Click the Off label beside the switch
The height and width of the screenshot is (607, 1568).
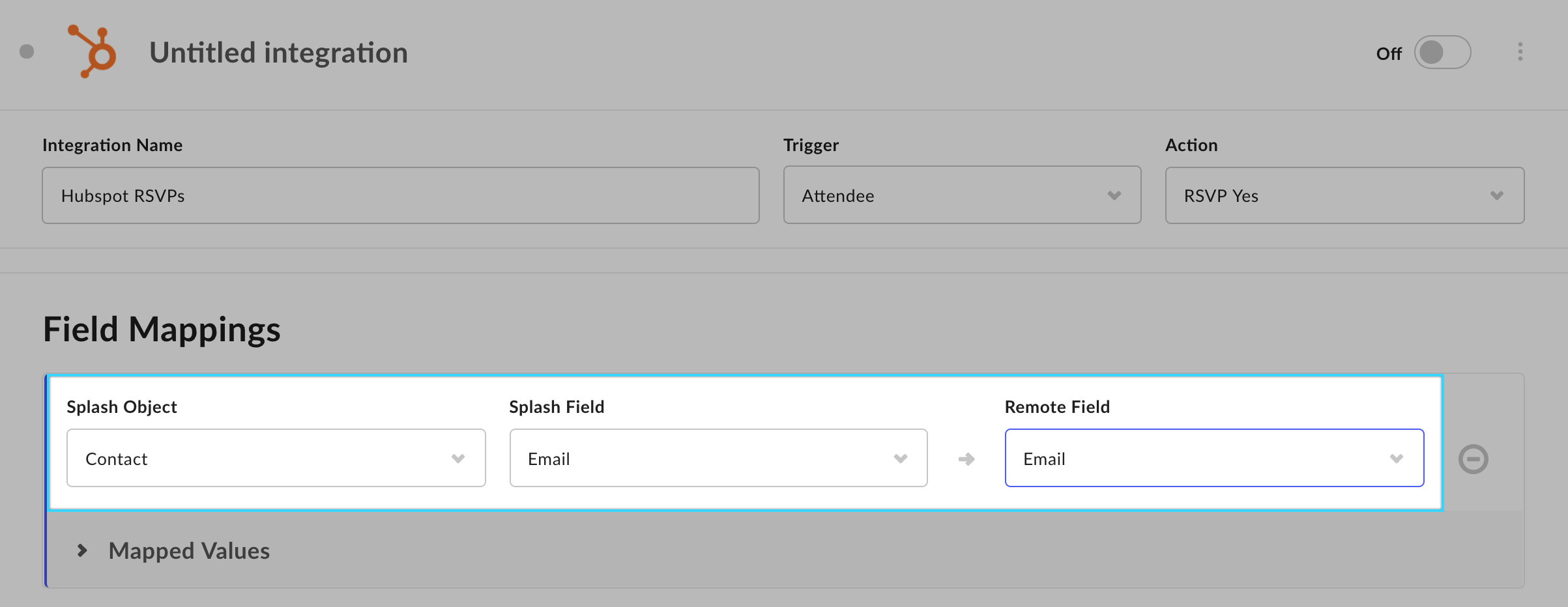(1388, 53)
